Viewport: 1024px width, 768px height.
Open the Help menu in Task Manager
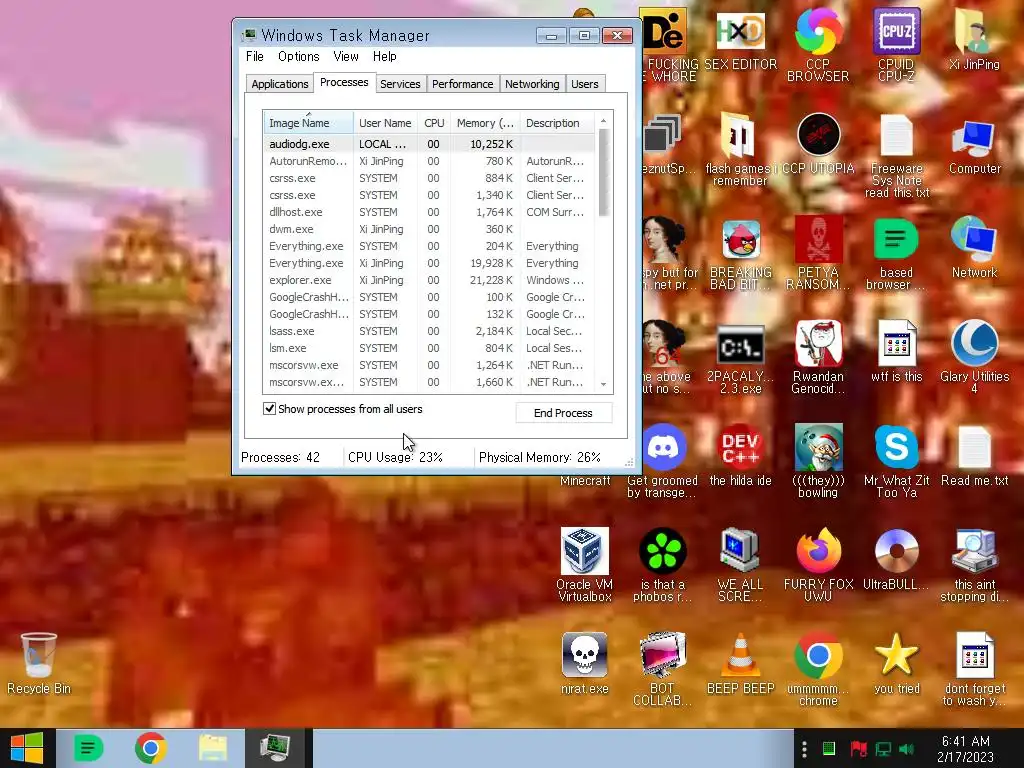pos(385,57)
